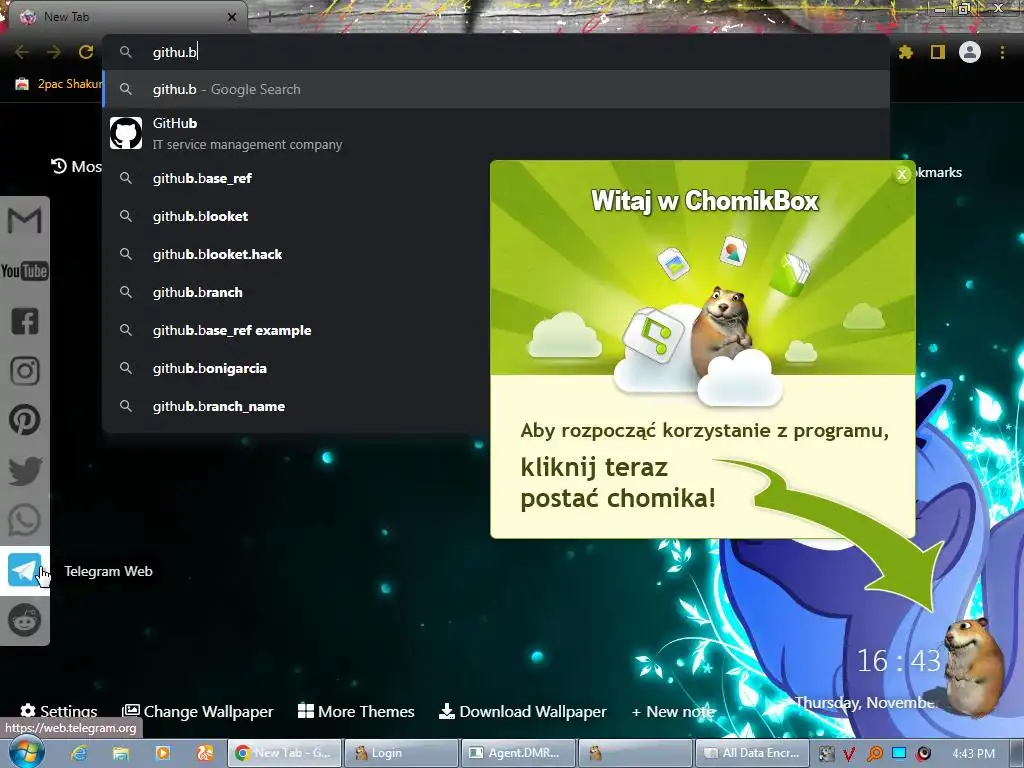Viewport: 1024px width, 768px height.
Task: Open the Pinterest sidebar shortcut
Action: 24,420
